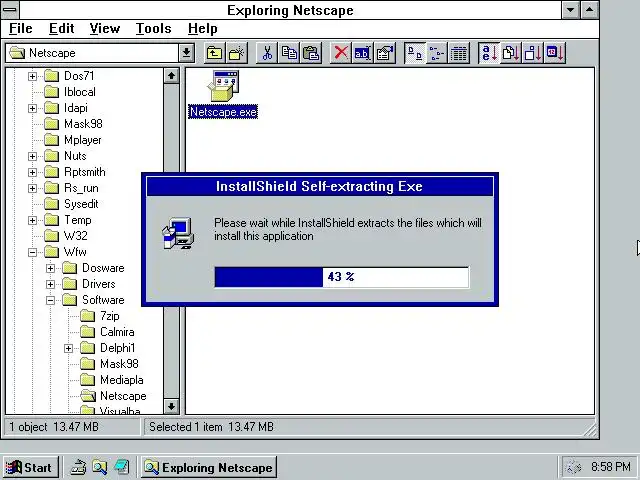
Task: Click folder tree scrollbar up arrow
Action: click(x=171, y=76)
